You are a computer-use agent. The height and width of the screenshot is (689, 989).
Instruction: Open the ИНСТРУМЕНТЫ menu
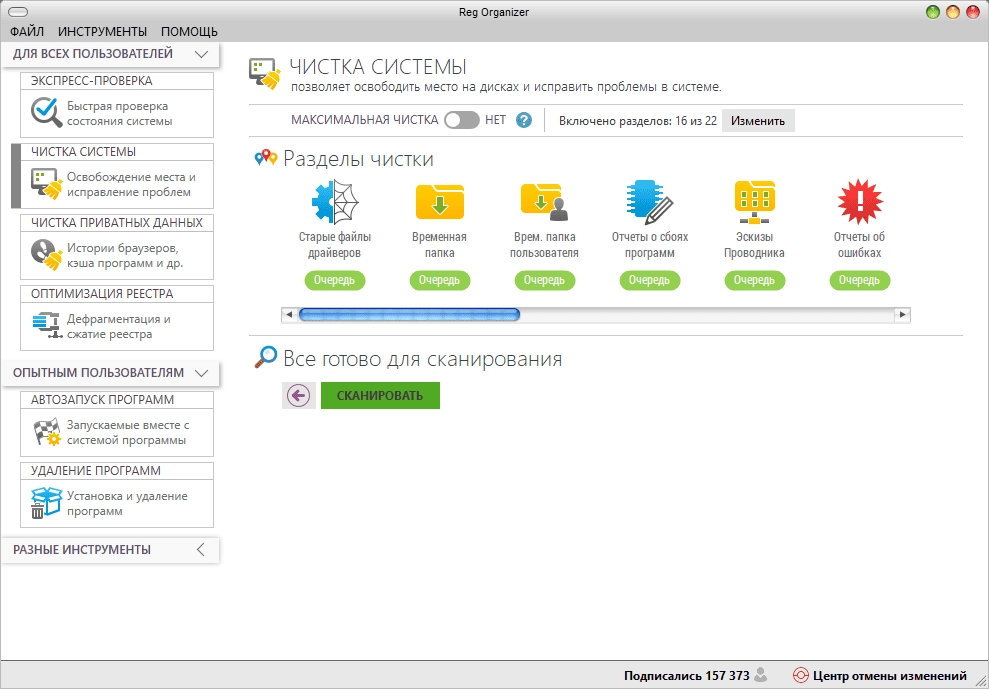click(102, 32)
